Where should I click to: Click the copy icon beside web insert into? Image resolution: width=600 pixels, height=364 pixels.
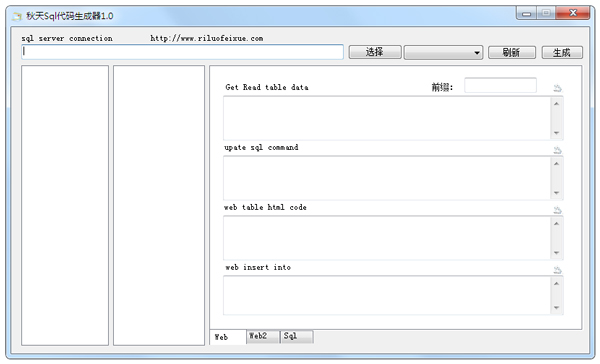click(558, 270)
